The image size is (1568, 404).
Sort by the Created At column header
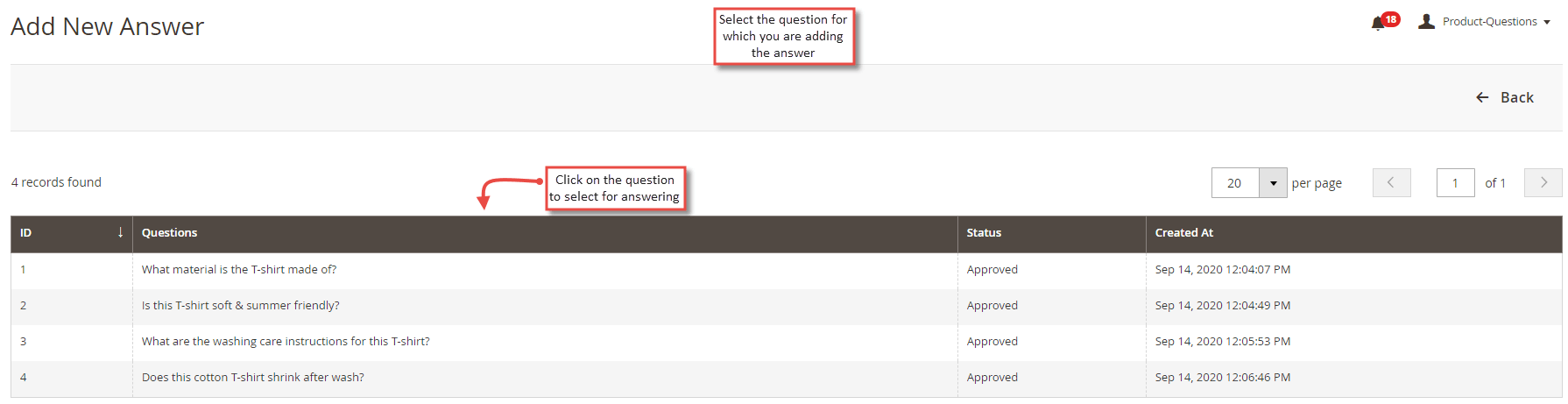(1183, 232)
